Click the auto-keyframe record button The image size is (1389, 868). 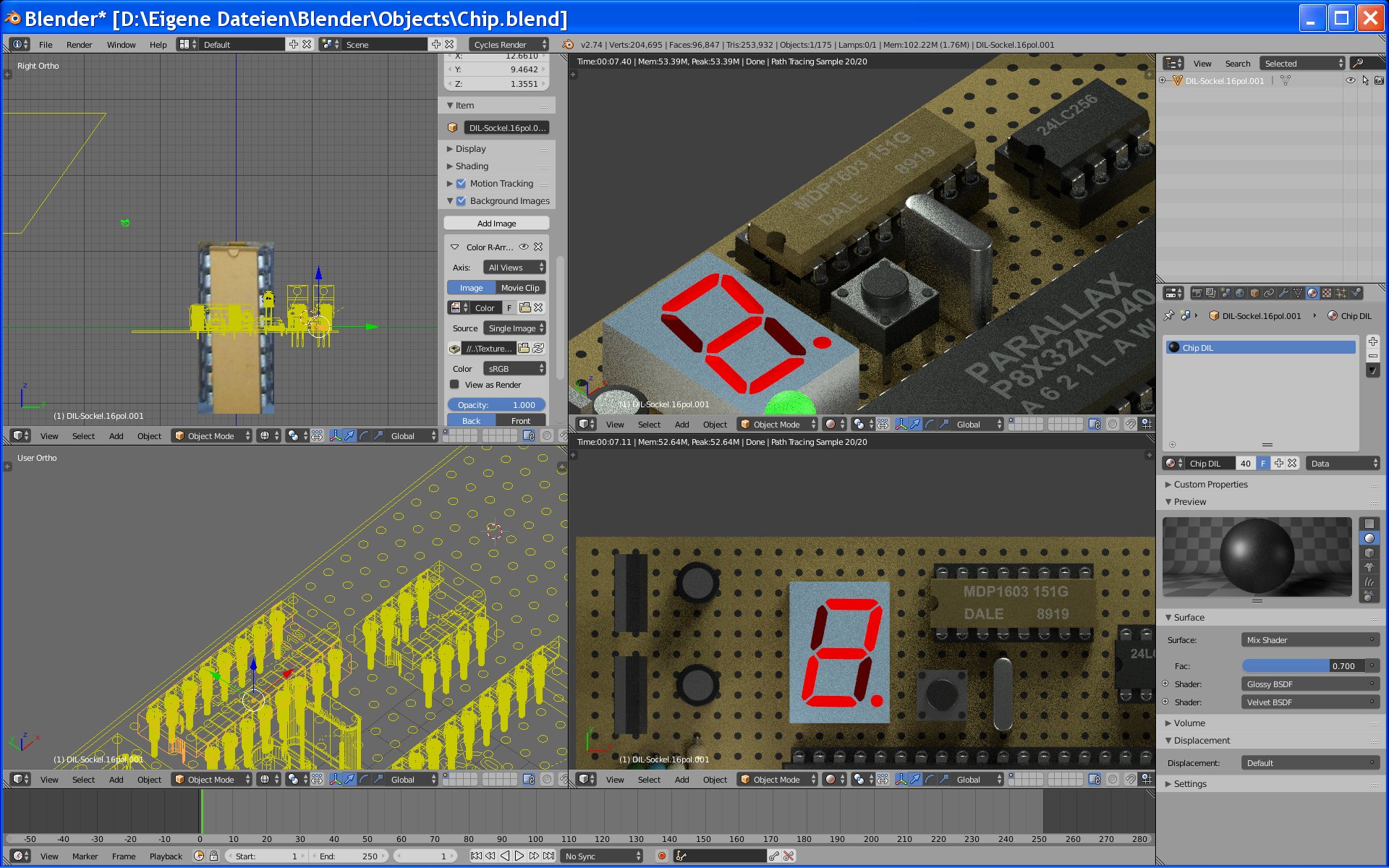coord(661,856)
